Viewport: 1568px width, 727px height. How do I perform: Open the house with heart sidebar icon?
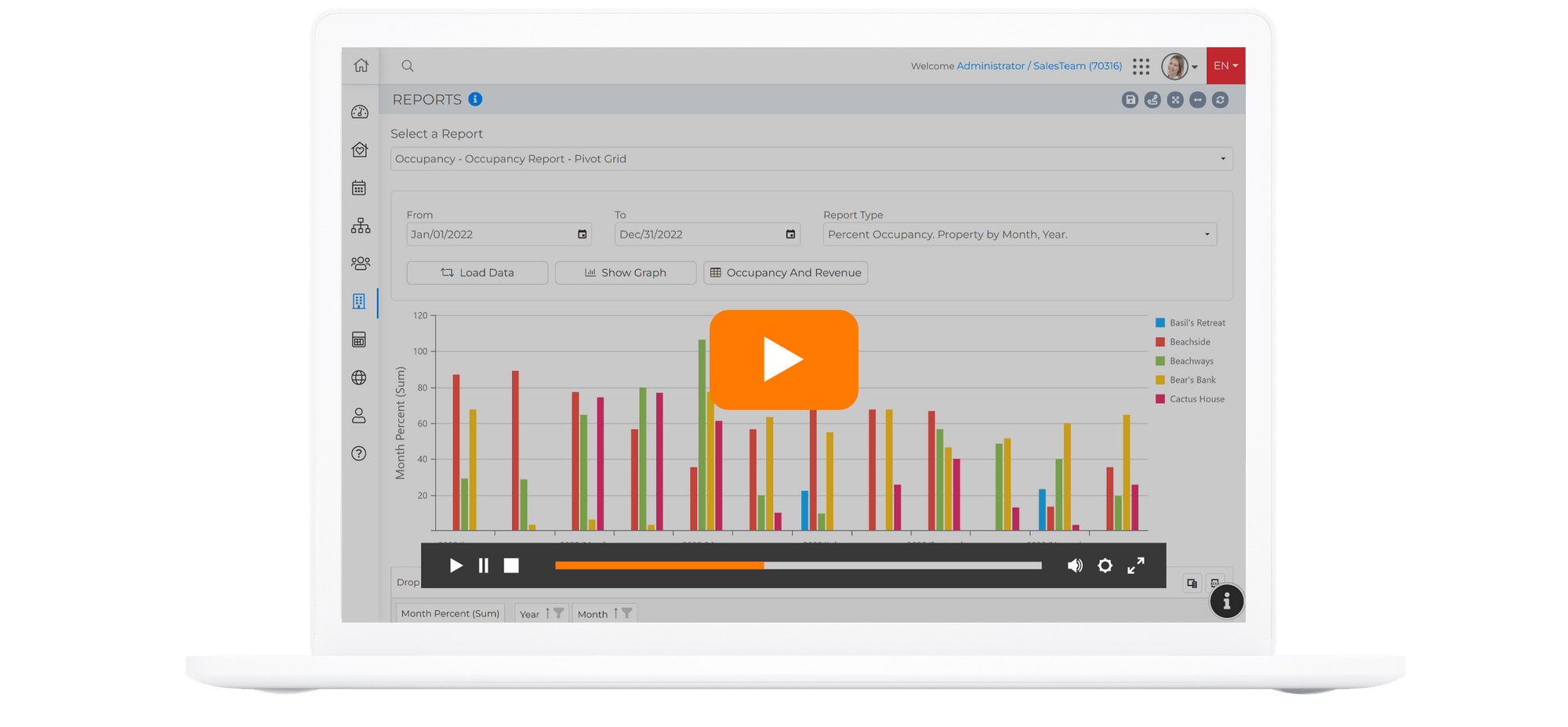(x=360, y=150)
